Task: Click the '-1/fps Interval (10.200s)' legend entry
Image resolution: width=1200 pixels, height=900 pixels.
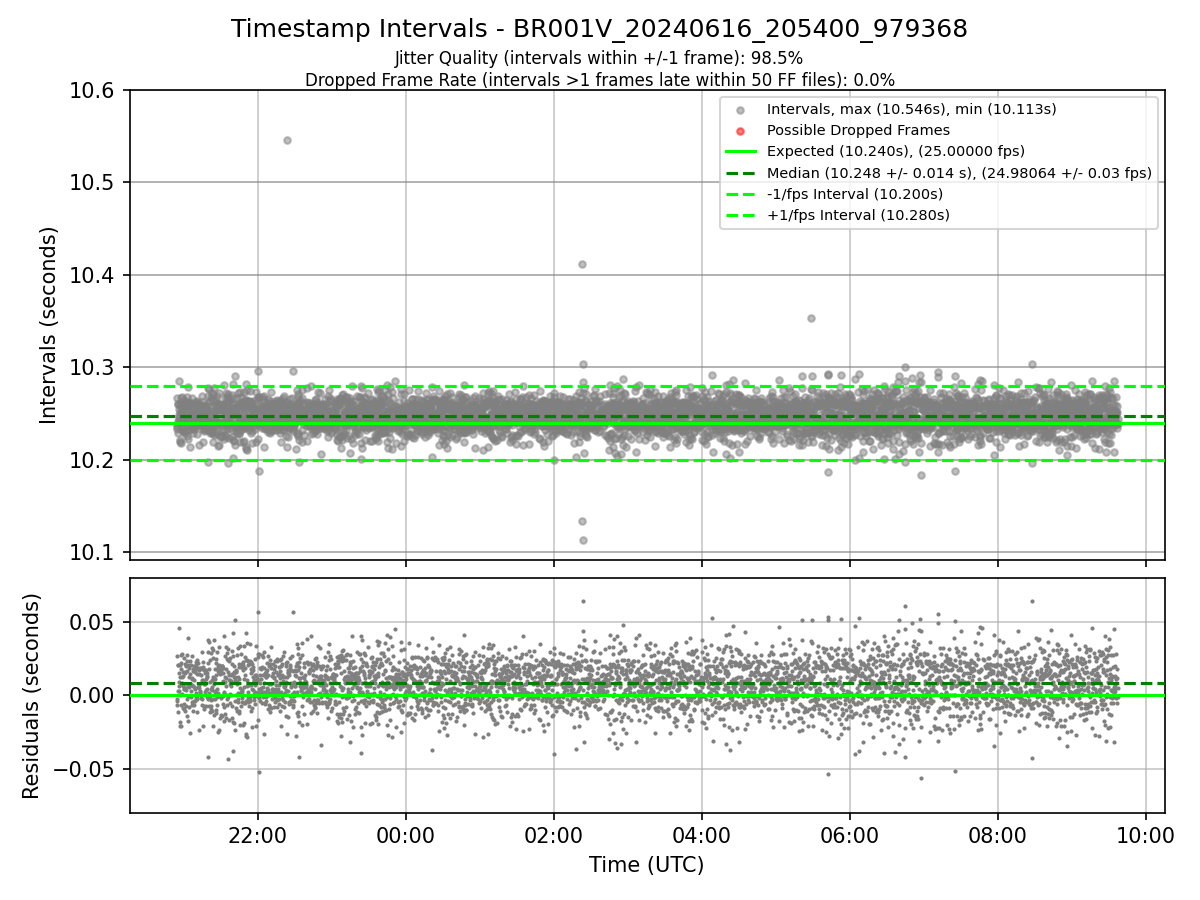Action: tap(855, 193)
